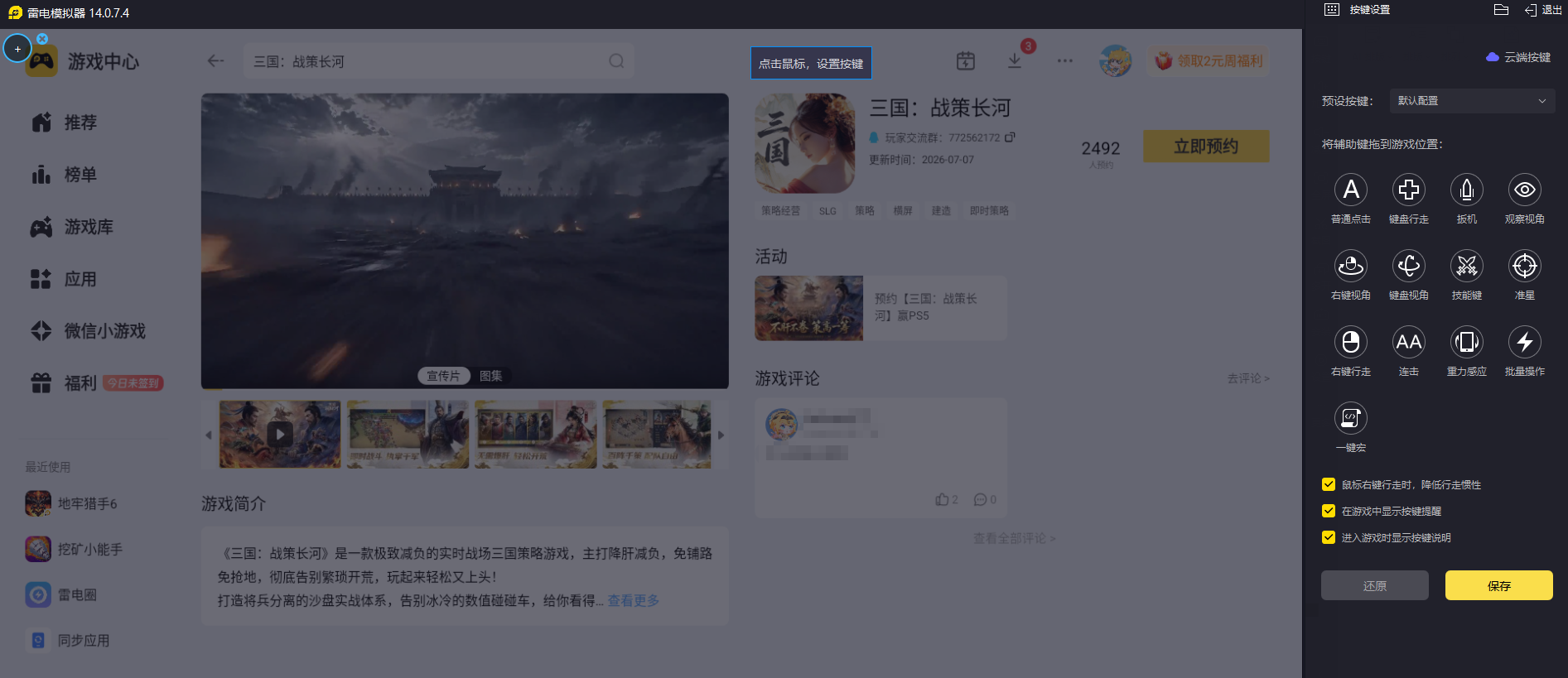Click the 立即预约 reserve button

tap(1206, 147)
